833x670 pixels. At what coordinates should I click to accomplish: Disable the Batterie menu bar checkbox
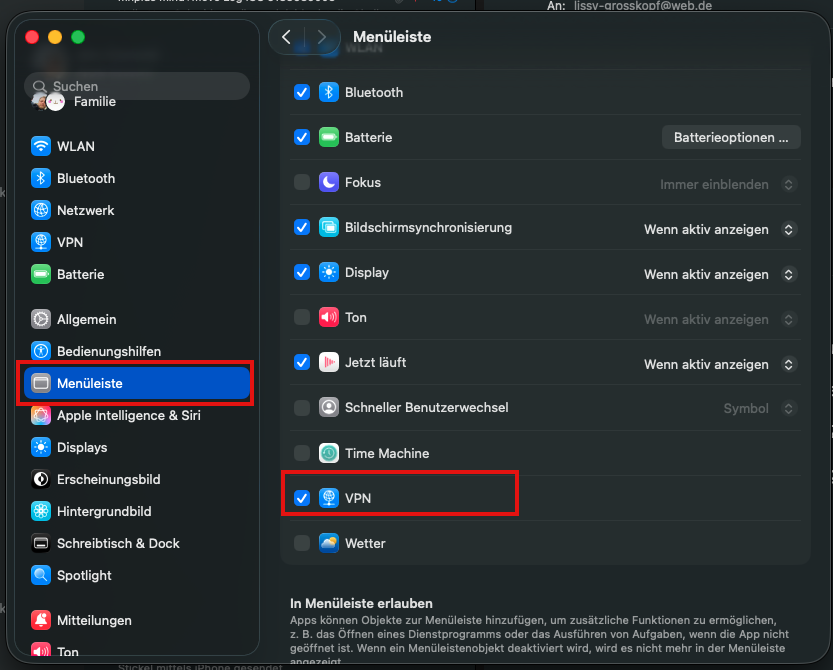click(x=302, y=137)
